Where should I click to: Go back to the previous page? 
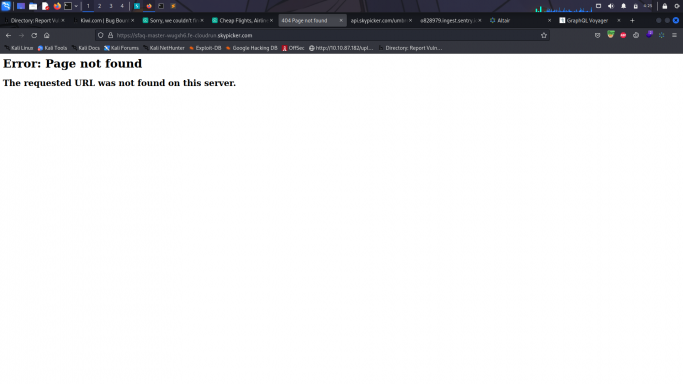(8, 35)
